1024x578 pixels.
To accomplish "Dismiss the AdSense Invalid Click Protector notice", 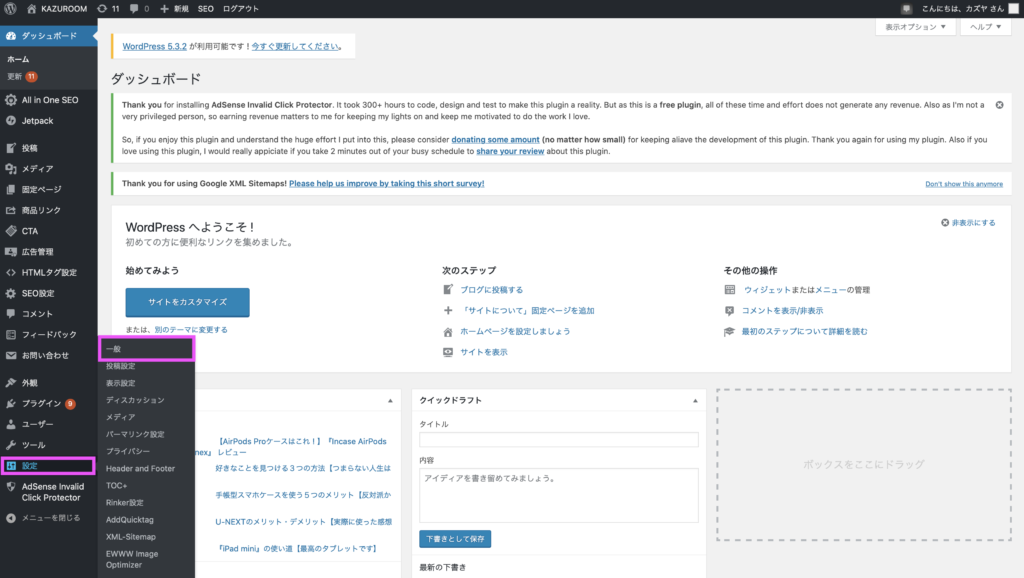I will pyautogui.click(x=999, y=105).
